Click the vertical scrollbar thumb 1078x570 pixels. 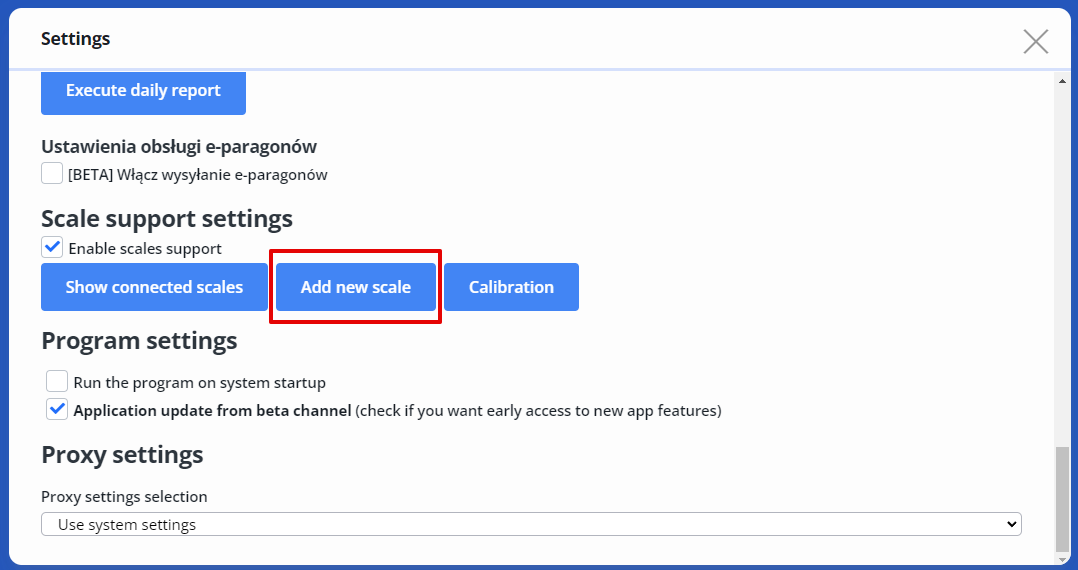point(1062,500)
